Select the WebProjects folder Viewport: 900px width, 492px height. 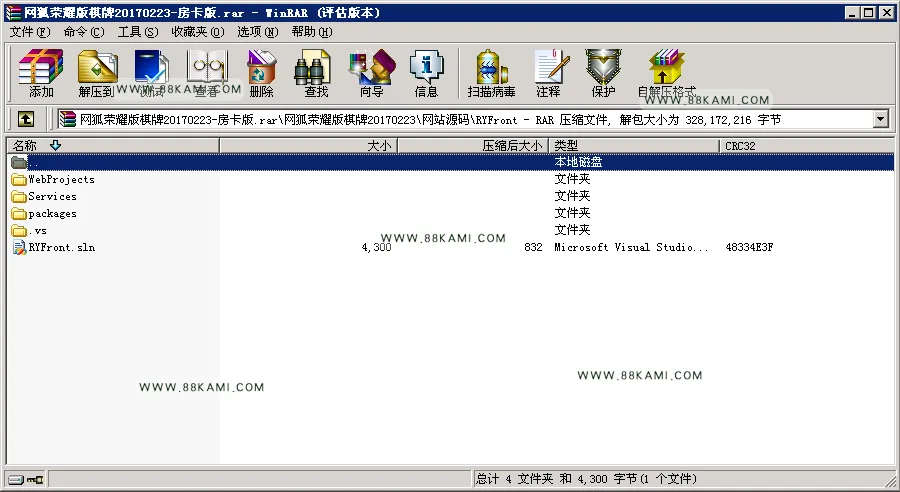point(61,179)
